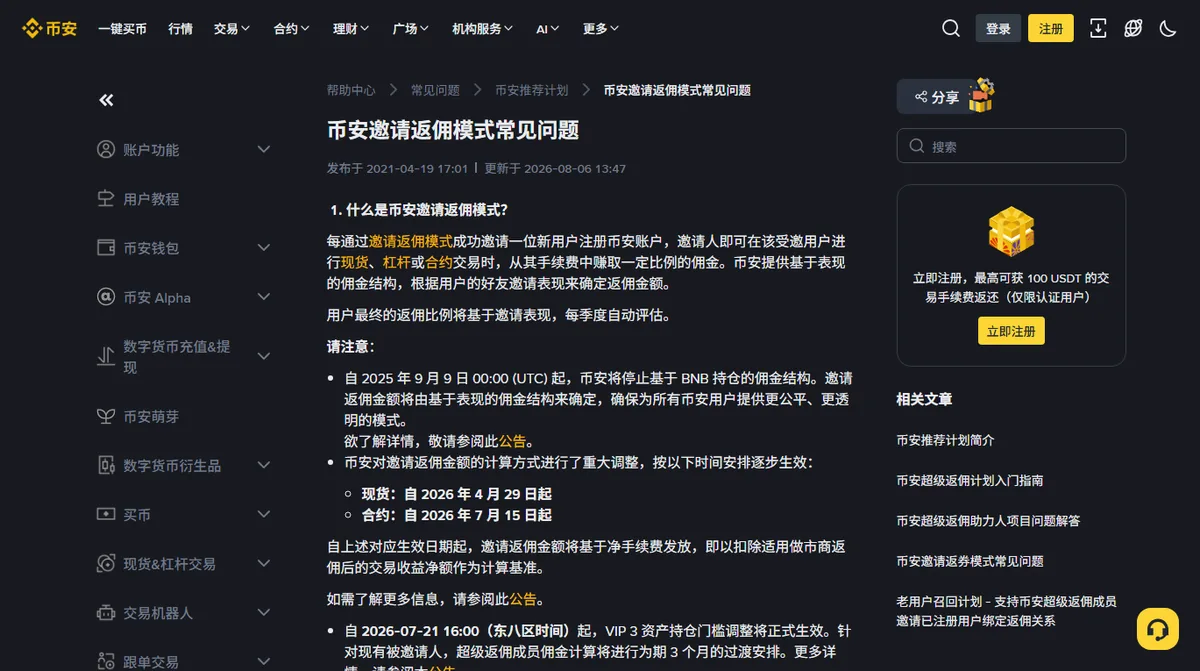Expand the 币安 Alpha sidebar chevron
Image resolution: width=1200 pixels, height=671 pixels.
pos(264,297)
